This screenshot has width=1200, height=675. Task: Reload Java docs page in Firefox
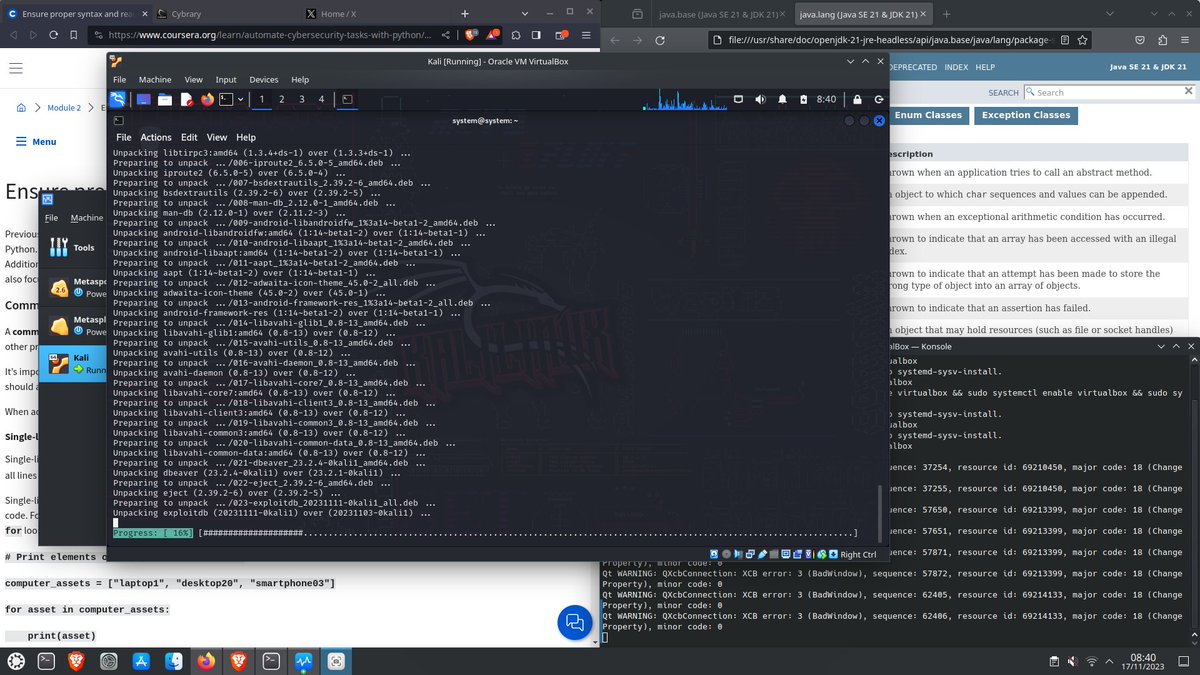tap(660, 40)
